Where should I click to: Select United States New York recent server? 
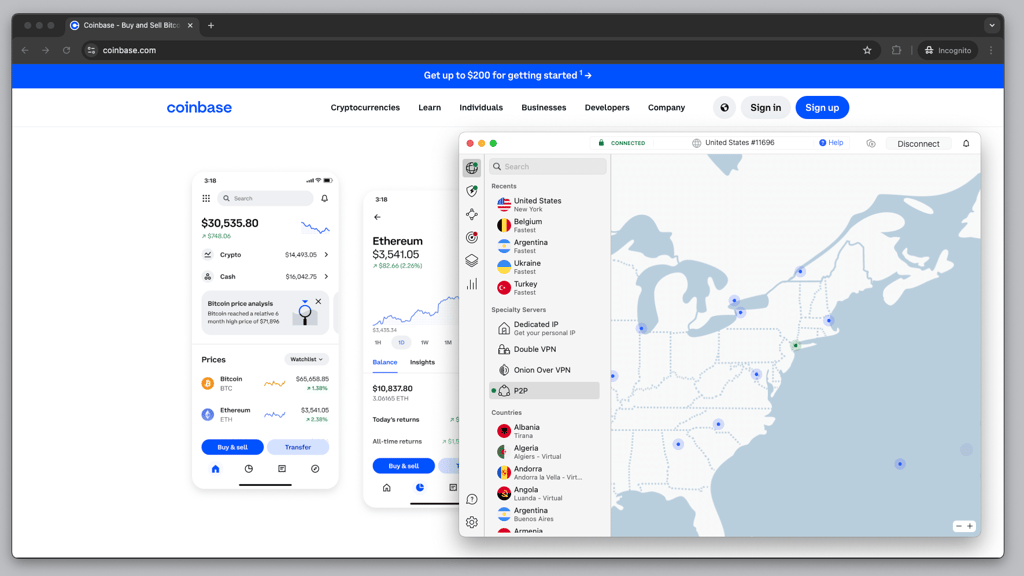[x=544, y=204]
